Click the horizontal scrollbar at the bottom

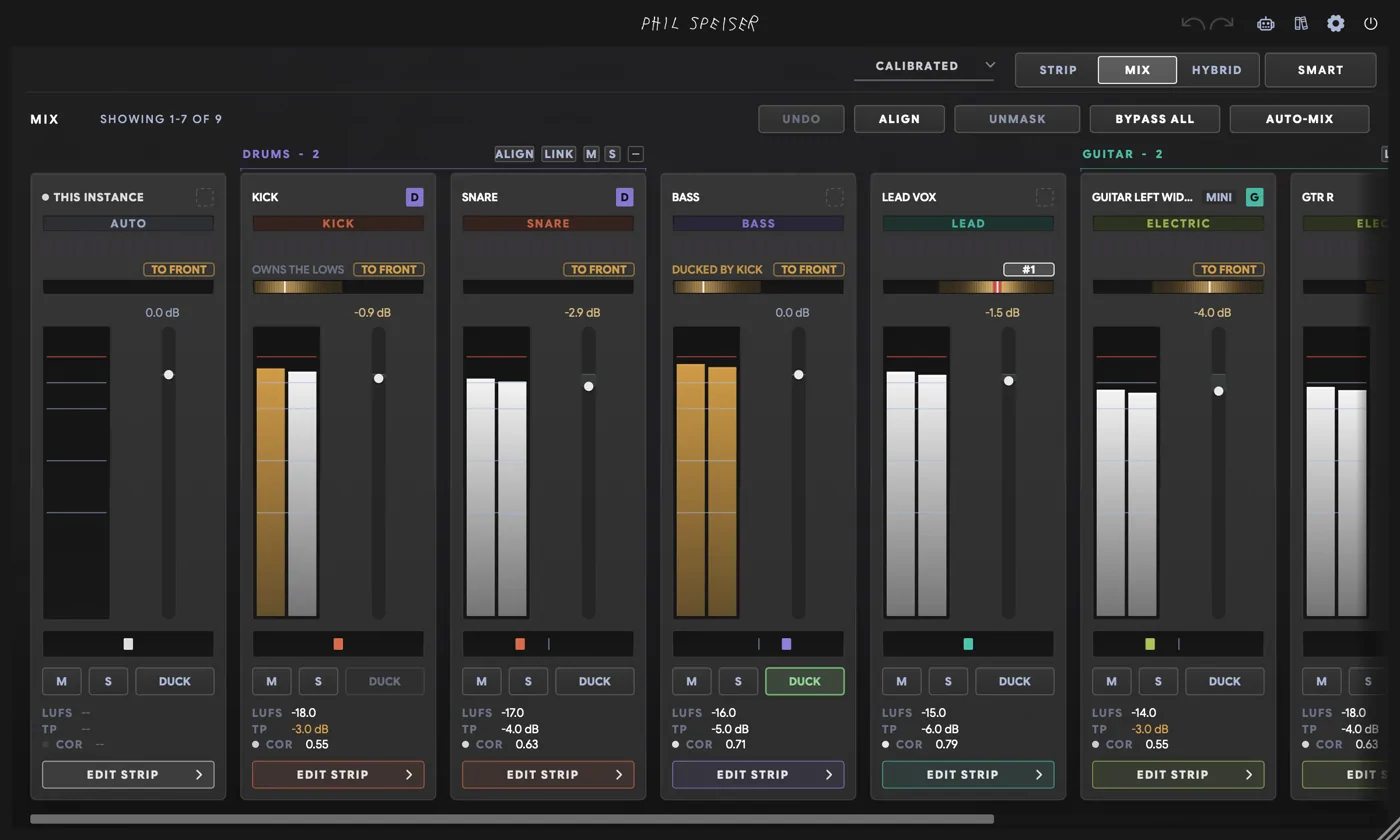click(512, 819)
